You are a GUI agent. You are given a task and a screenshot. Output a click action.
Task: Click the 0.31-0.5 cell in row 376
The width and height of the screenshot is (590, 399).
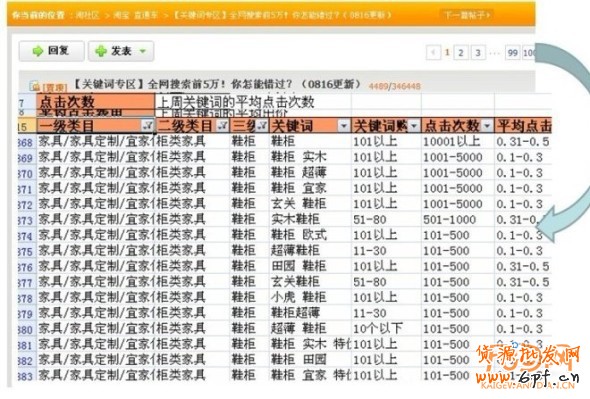coord(523,267)
